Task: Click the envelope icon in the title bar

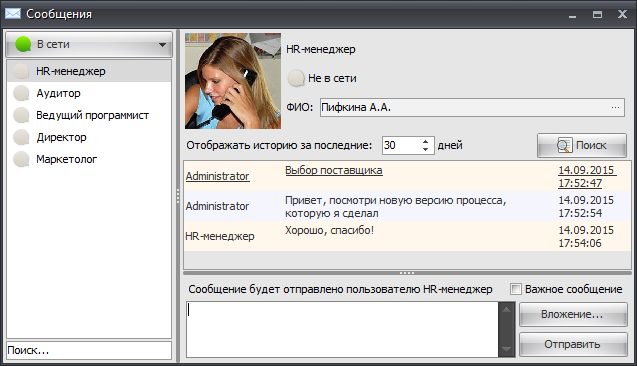Action: pos(13,14)
